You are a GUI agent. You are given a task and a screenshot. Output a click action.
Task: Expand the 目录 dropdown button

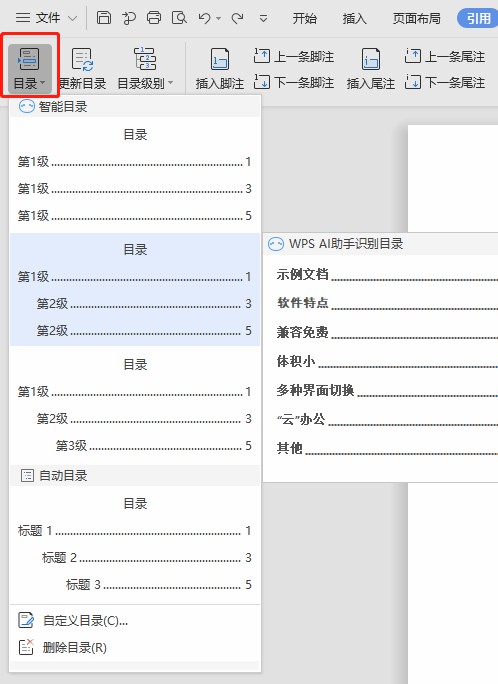pyautogui.click(x=30, y=68)
